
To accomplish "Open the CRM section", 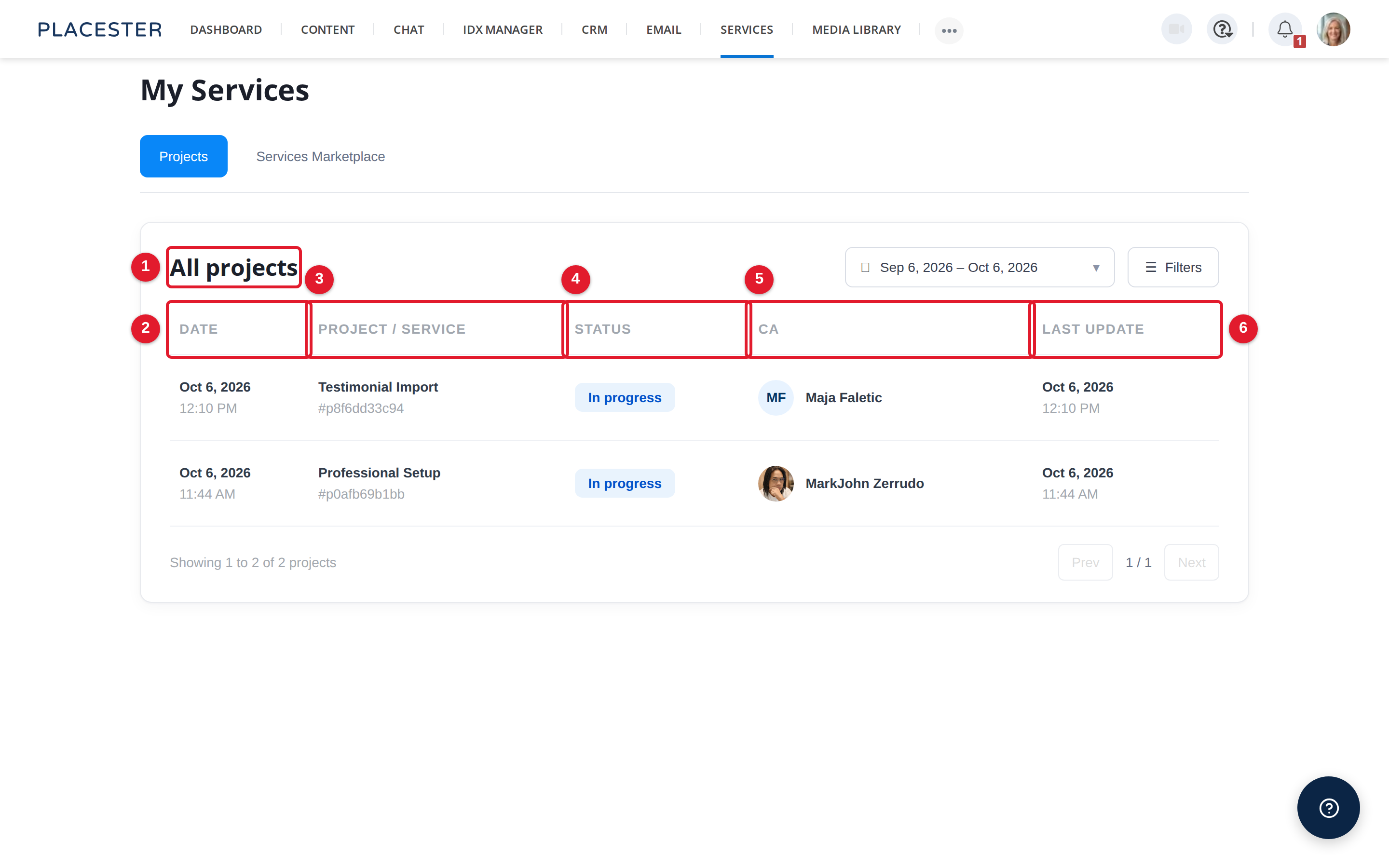I will (594, 29).
